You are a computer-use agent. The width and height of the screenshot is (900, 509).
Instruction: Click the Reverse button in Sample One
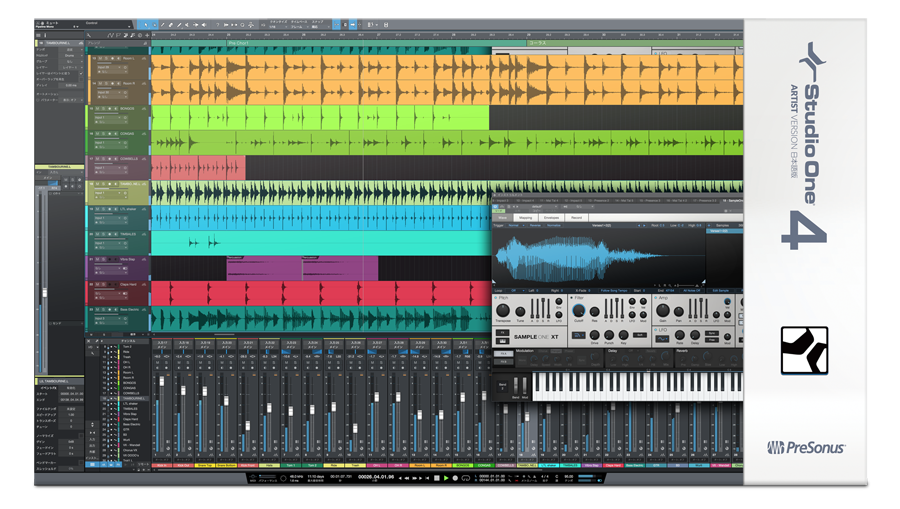(x=535, y=226)
